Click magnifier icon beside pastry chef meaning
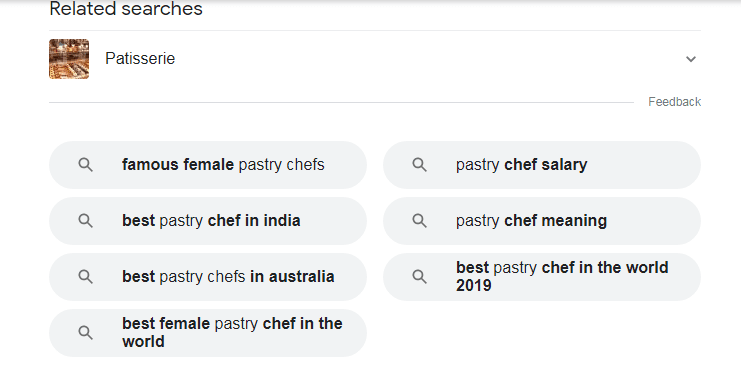Viewport: 741px width, 388px height. (420, 221)
